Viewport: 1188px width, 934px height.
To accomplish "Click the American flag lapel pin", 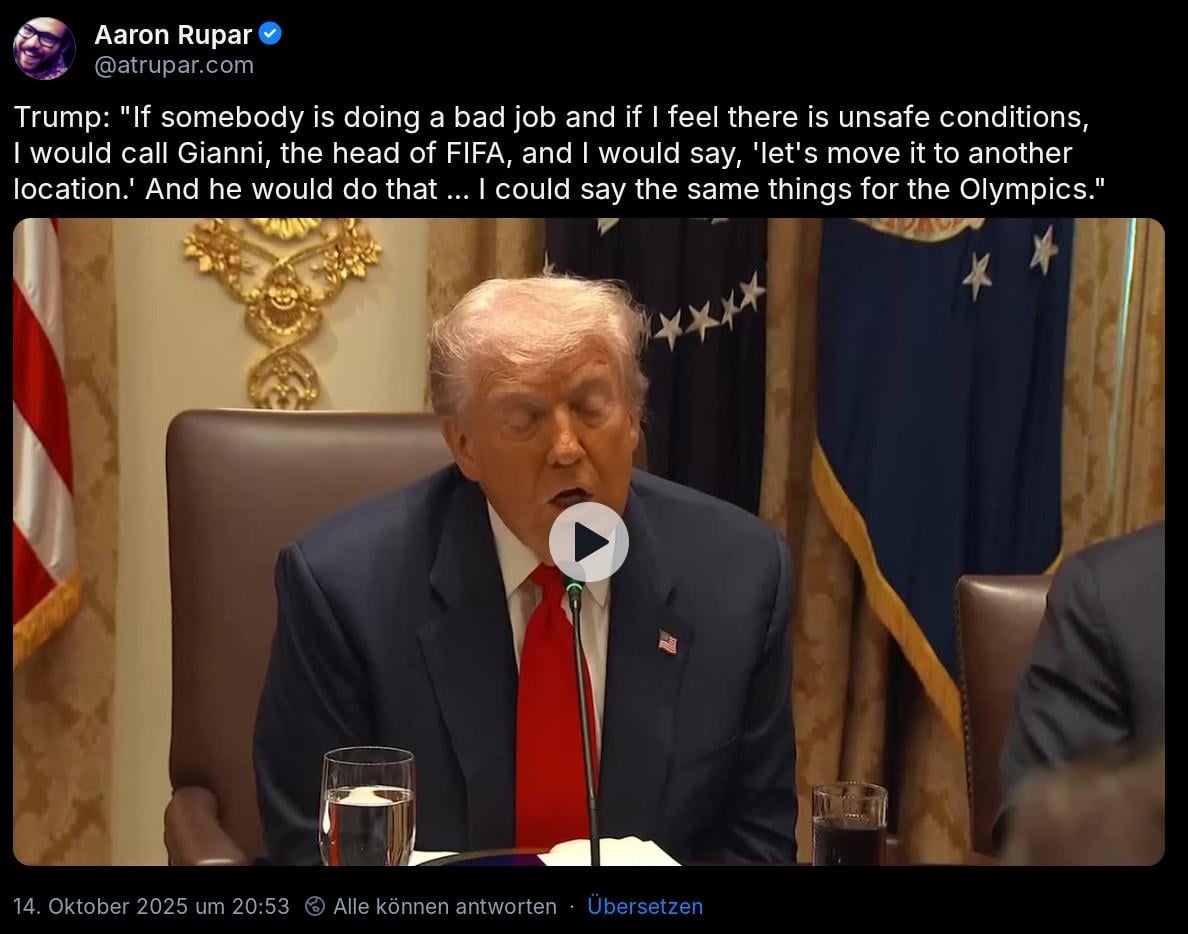I will coord(667,642).
